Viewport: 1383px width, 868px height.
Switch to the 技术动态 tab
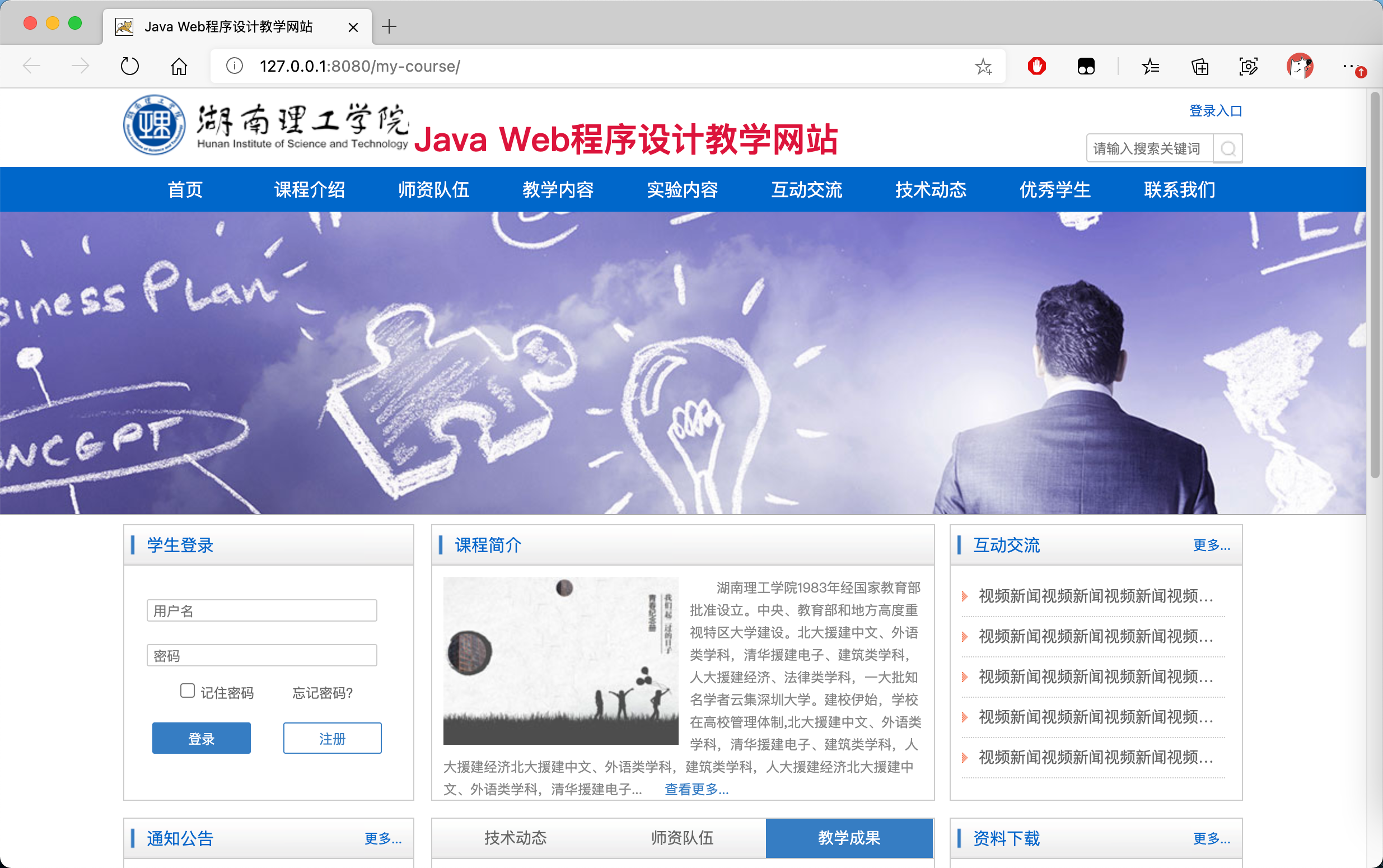pos(515,838)
